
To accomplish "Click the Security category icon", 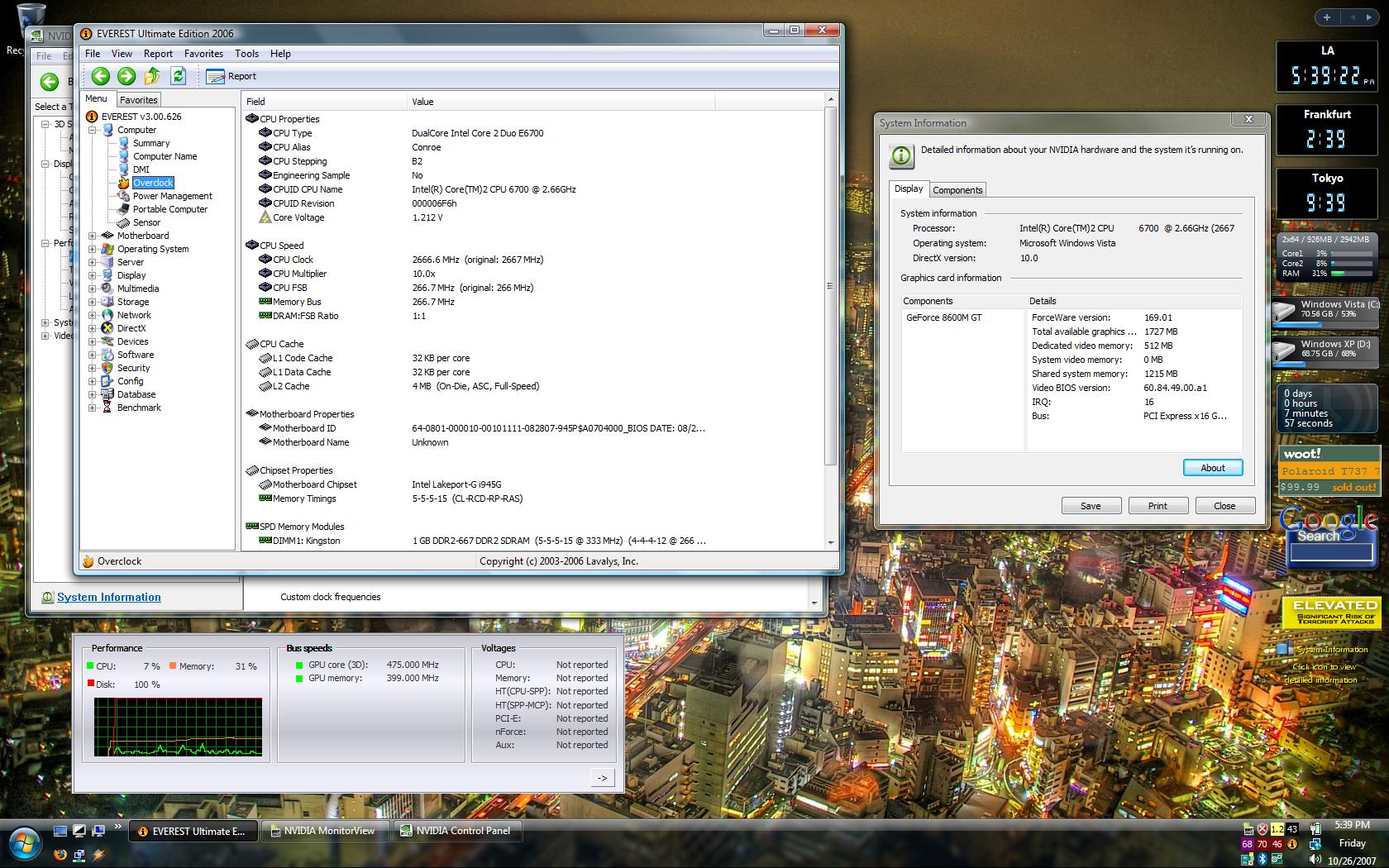I will 107,368.
